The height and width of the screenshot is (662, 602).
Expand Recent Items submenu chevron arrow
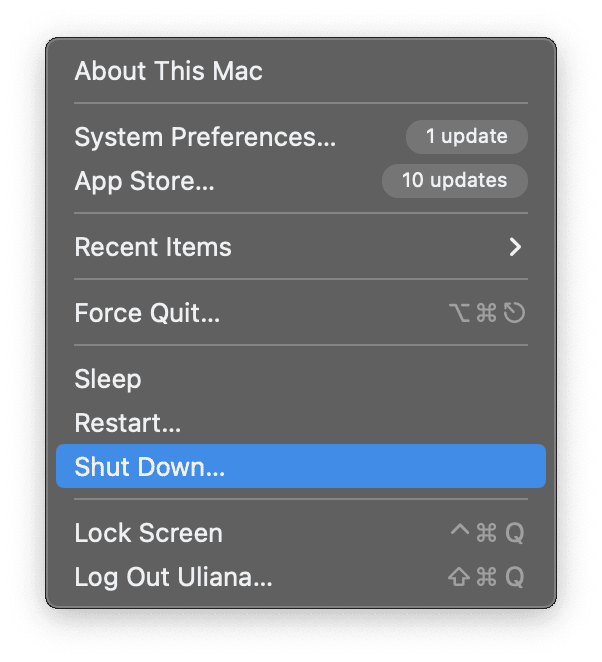[x=515, y=247]
